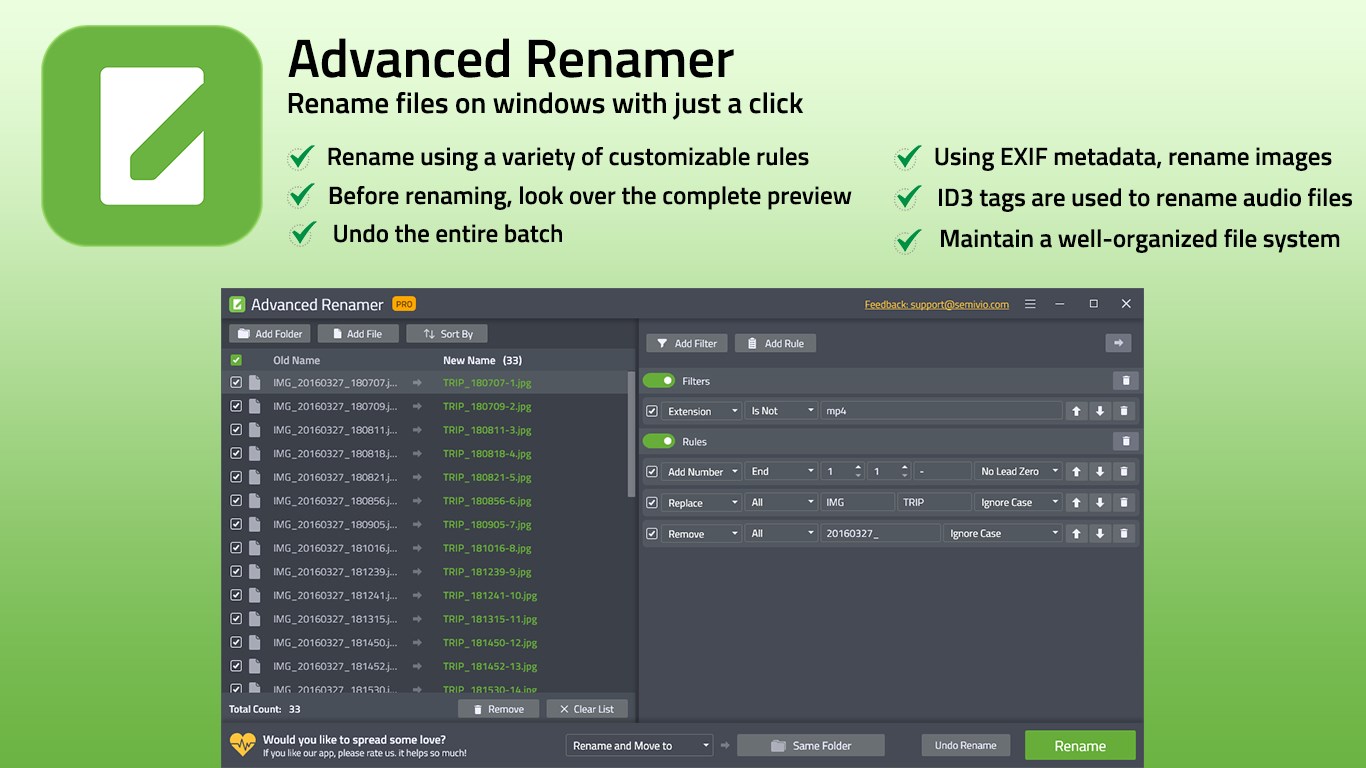
Task: Move the Extension filter down
Action: tap(1100, 411)
